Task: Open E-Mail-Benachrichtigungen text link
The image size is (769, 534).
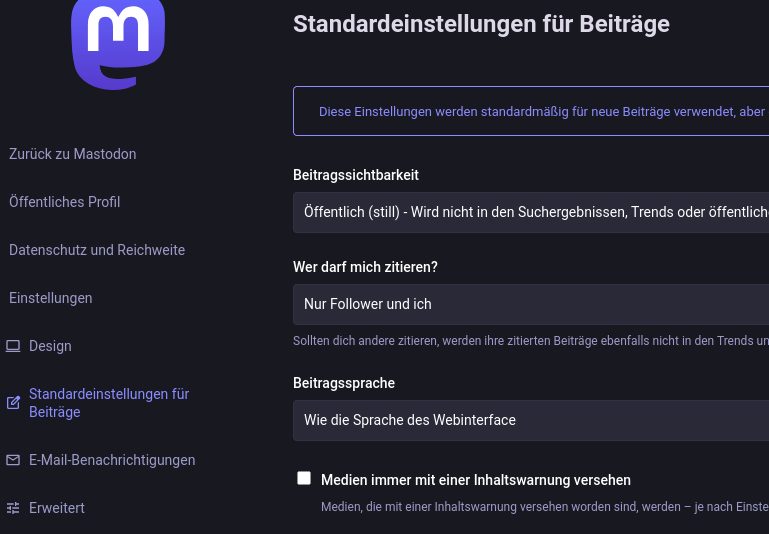Action: point(112,460)
